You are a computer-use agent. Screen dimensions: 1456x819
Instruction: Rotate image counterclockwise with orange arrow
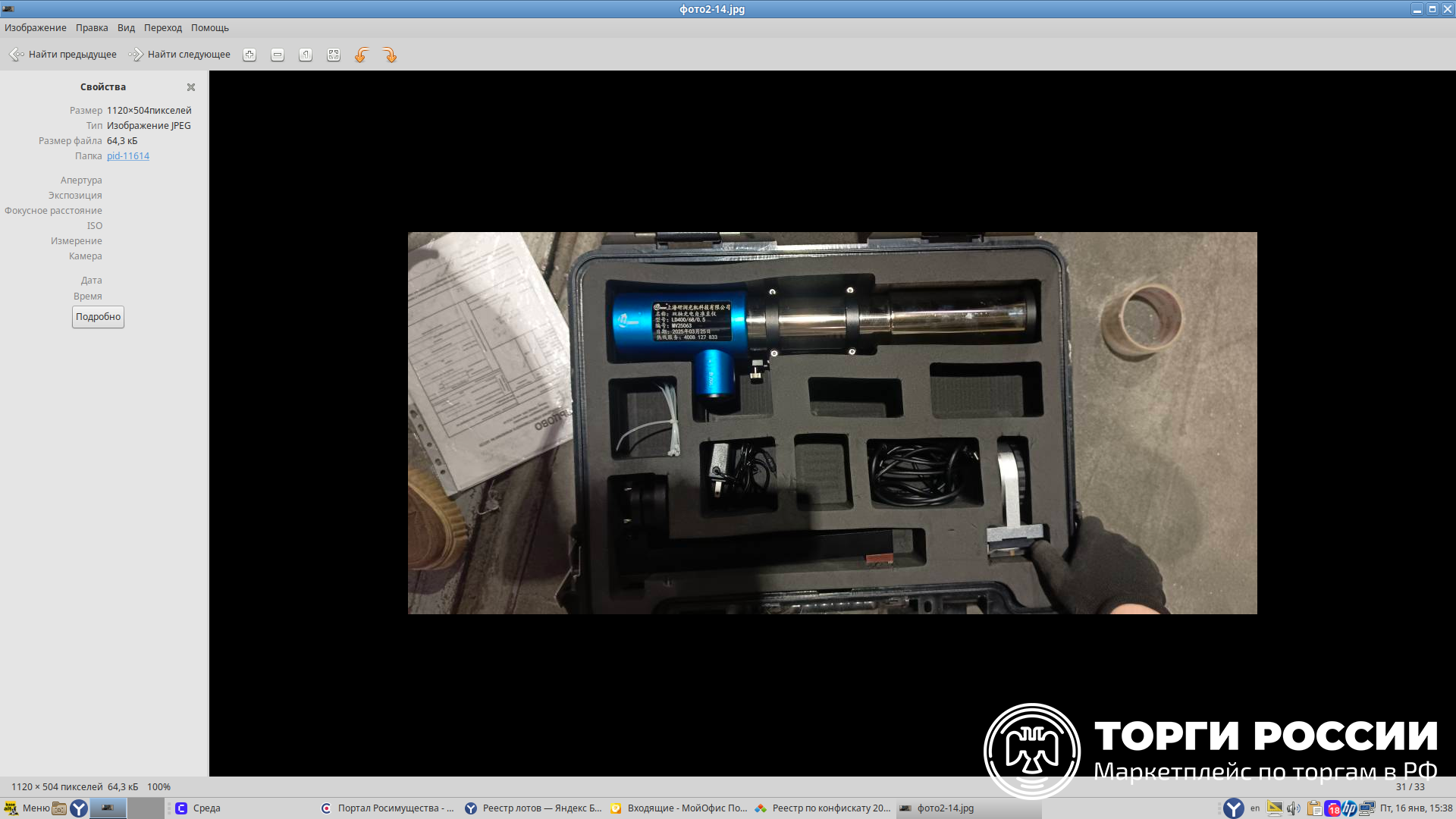[x=362, y=55]
